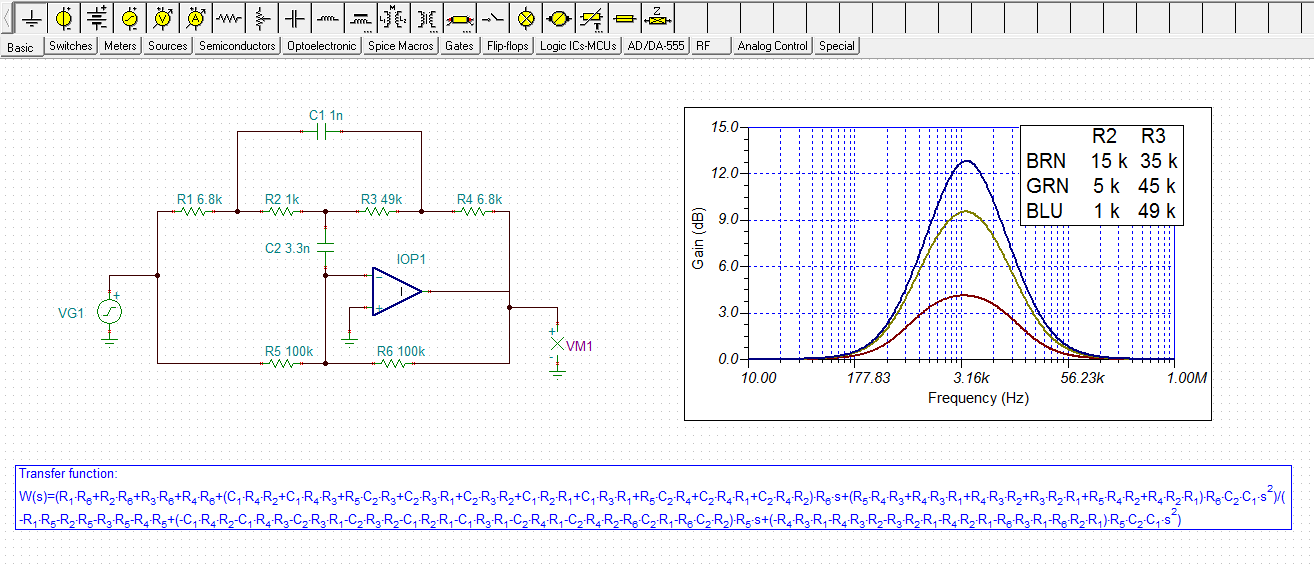Switch to the Basic tab

[x=21, y=47]
